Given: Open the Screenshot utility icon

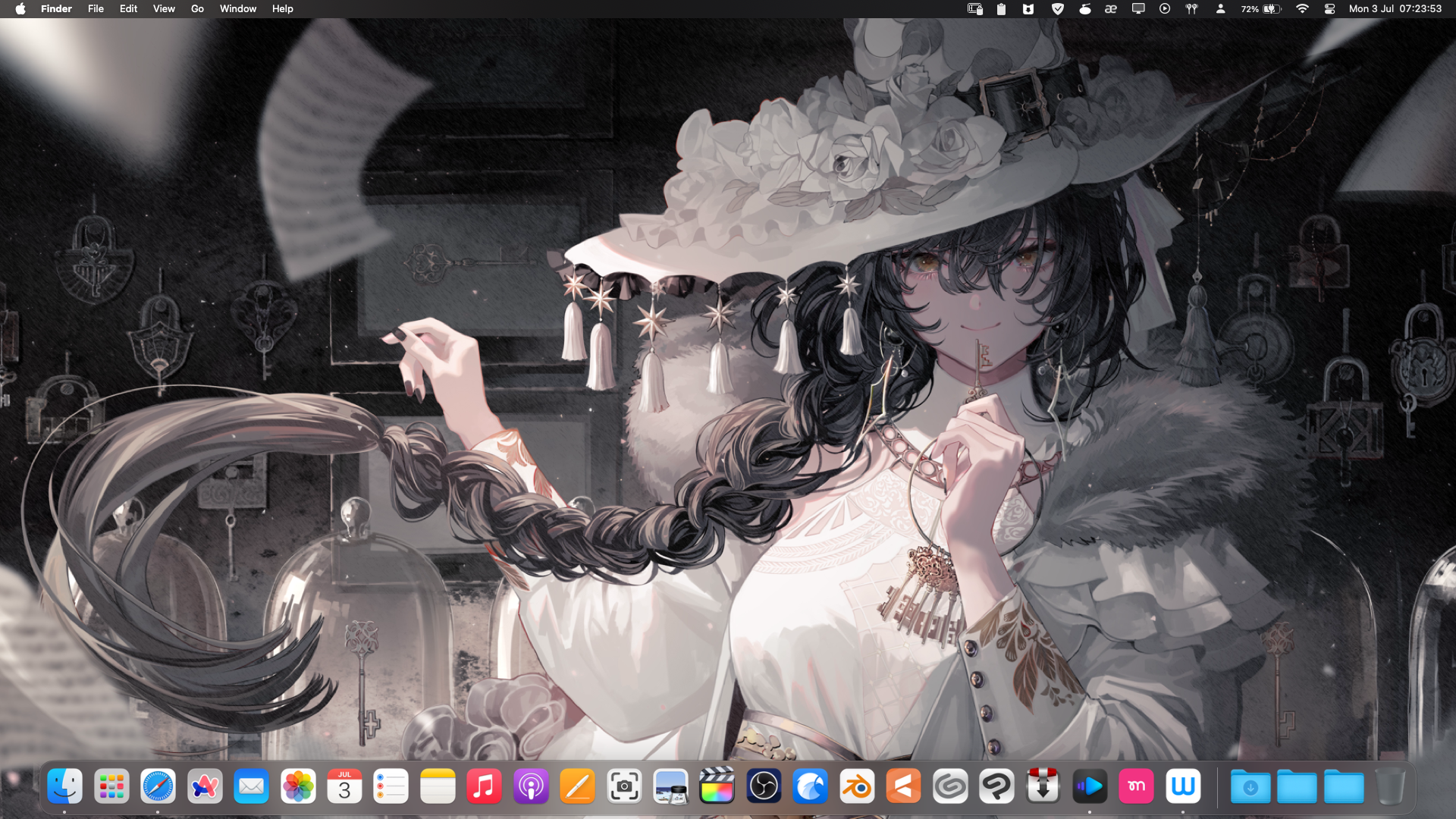Looking at the screenshot, I should [x=624, y=787].
